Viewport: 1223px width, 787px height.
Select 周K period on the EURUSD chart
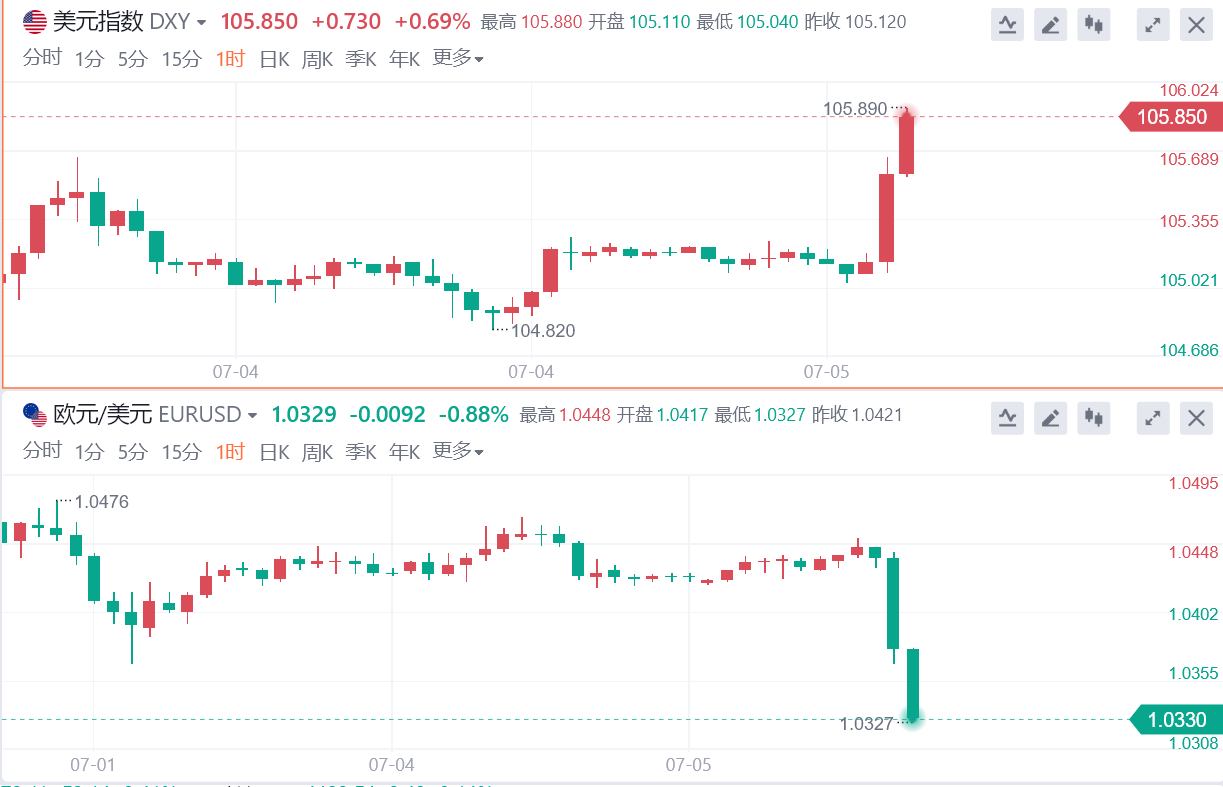point(317,452)
